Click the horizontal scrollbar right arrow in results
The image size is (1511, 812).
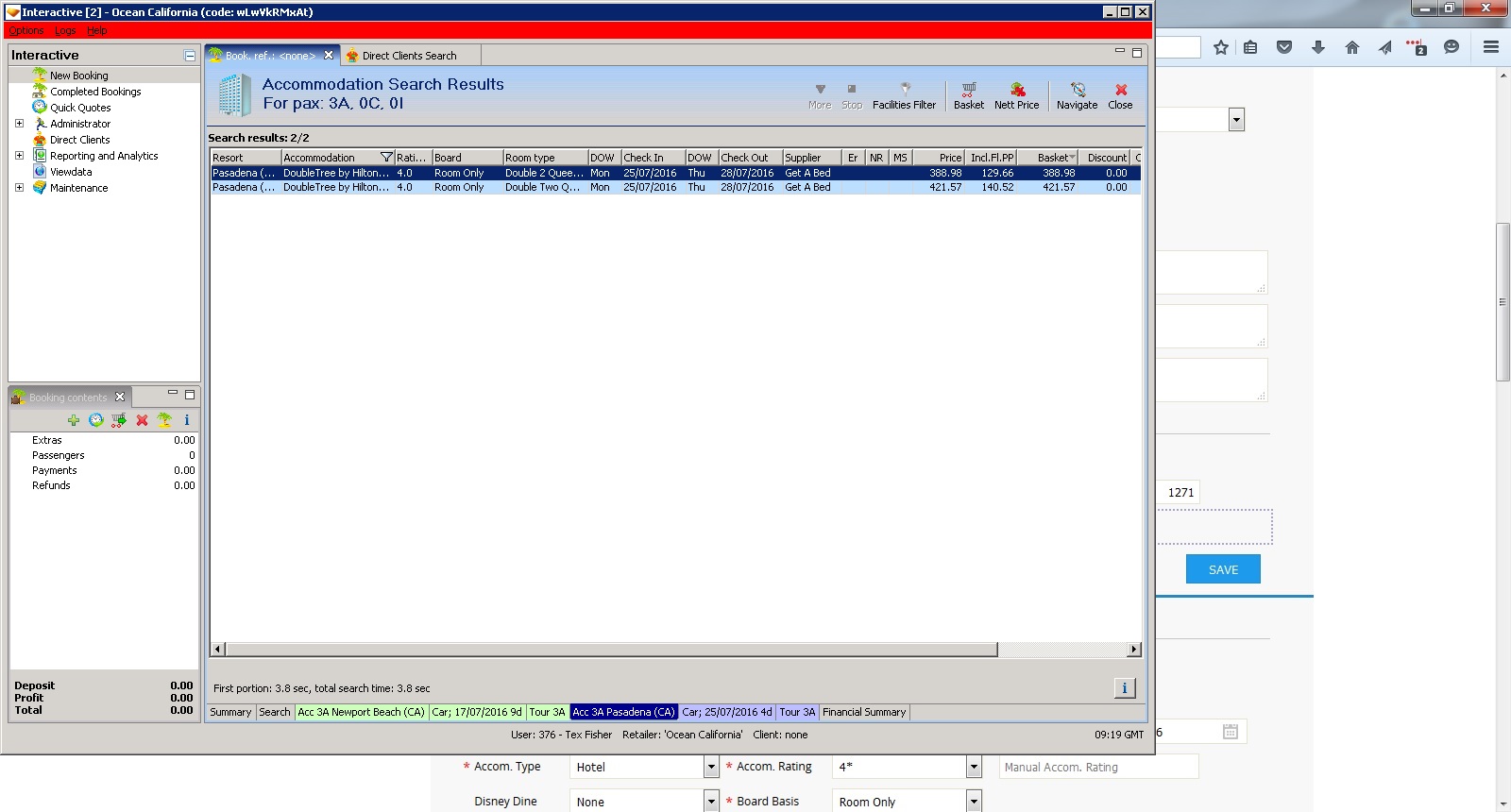(x=1134, y=650)
